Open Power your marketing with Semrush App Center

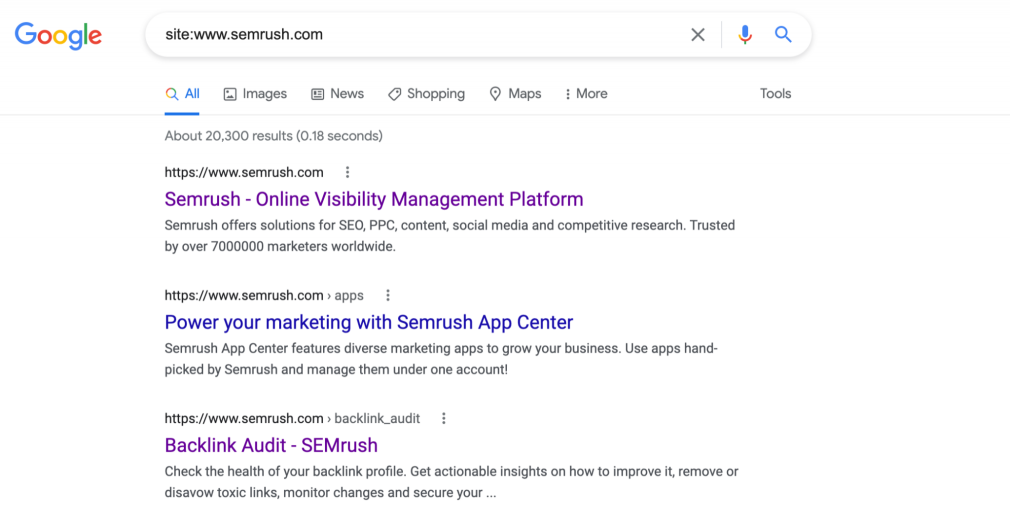(368, 323)
